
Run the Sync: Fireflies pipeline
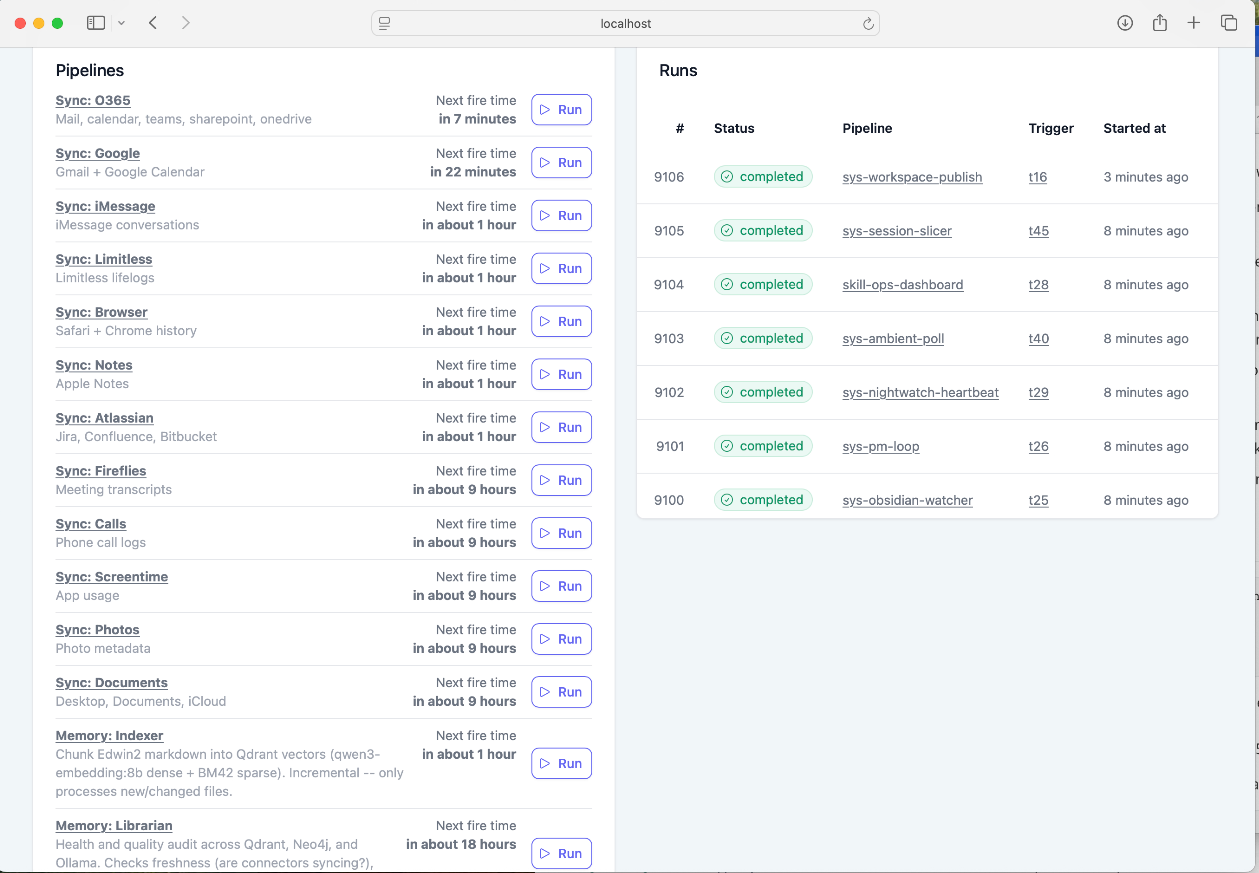coord(561,480)
